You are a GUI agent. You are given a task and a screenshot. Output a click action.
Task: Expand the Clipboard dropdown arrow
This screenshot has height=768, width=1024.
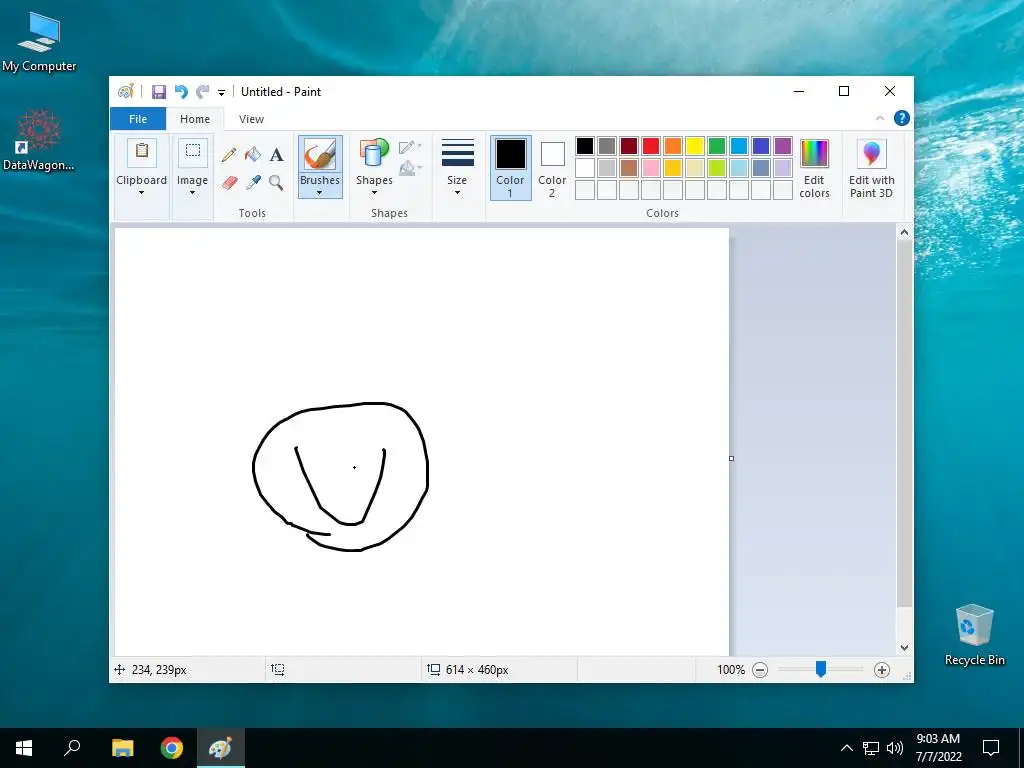tap(141, 193)
